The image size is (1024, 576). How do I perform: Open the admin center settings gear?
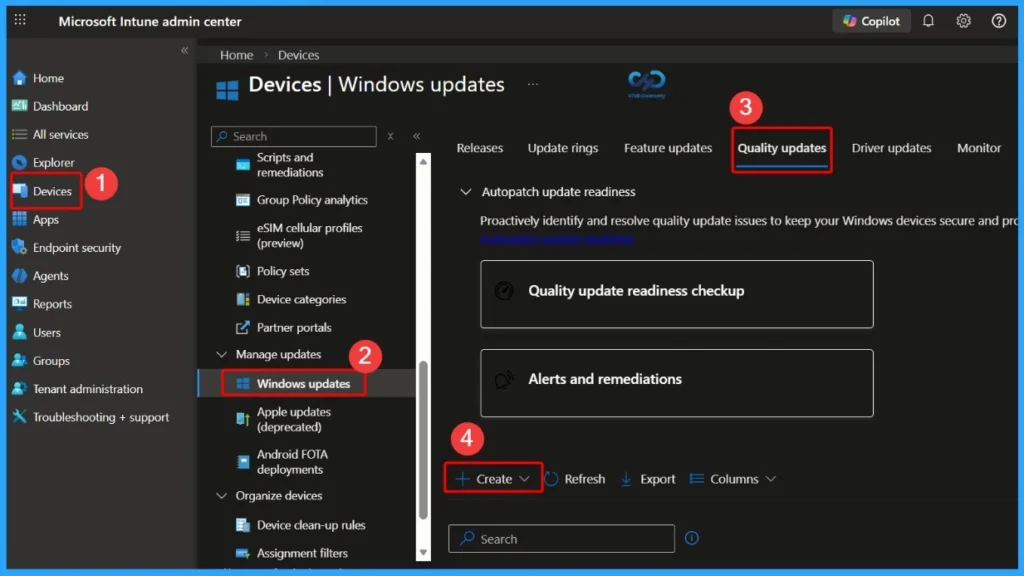[962, 20]
